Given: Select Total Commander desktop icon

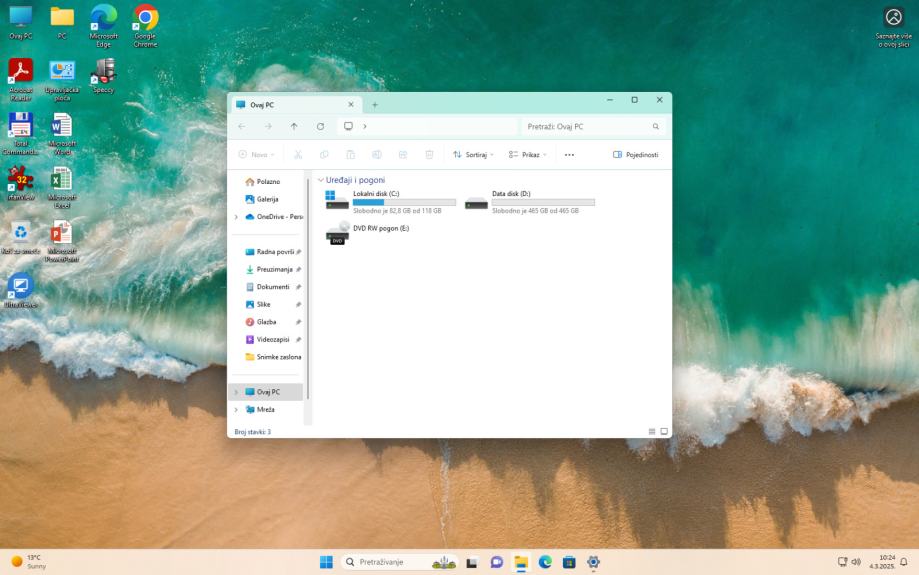Looking at the screenshot, I should [x=21, y=134].
